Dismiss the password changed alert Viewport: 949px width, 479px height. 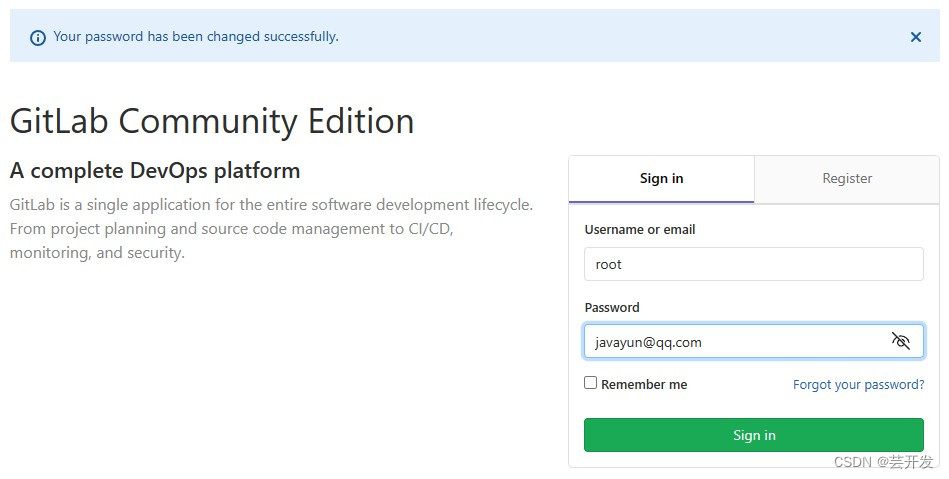click(916, 37)
